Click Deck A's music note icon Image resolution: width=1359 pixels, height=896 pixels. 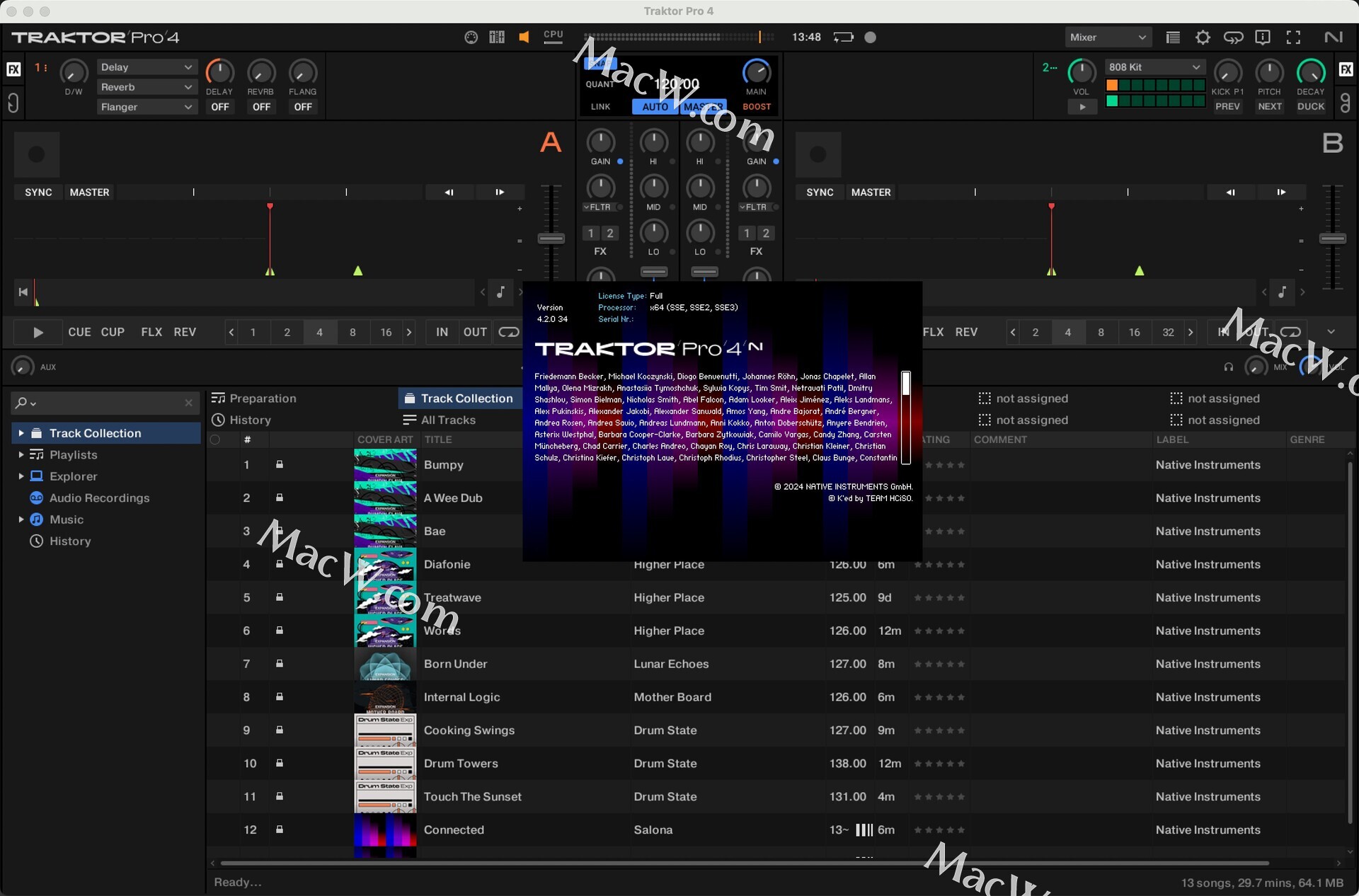coord(501,292)
